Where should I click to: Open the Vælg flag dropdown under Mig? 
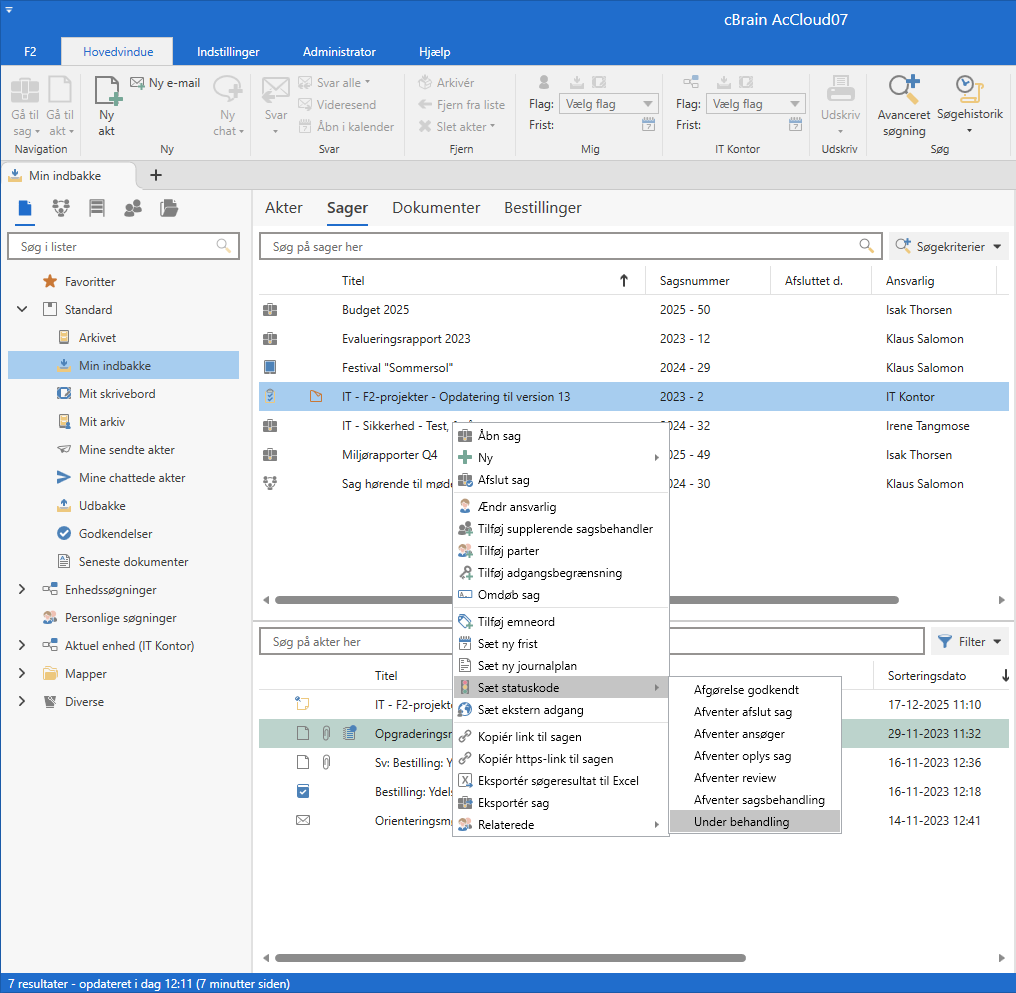click(609, 104)
